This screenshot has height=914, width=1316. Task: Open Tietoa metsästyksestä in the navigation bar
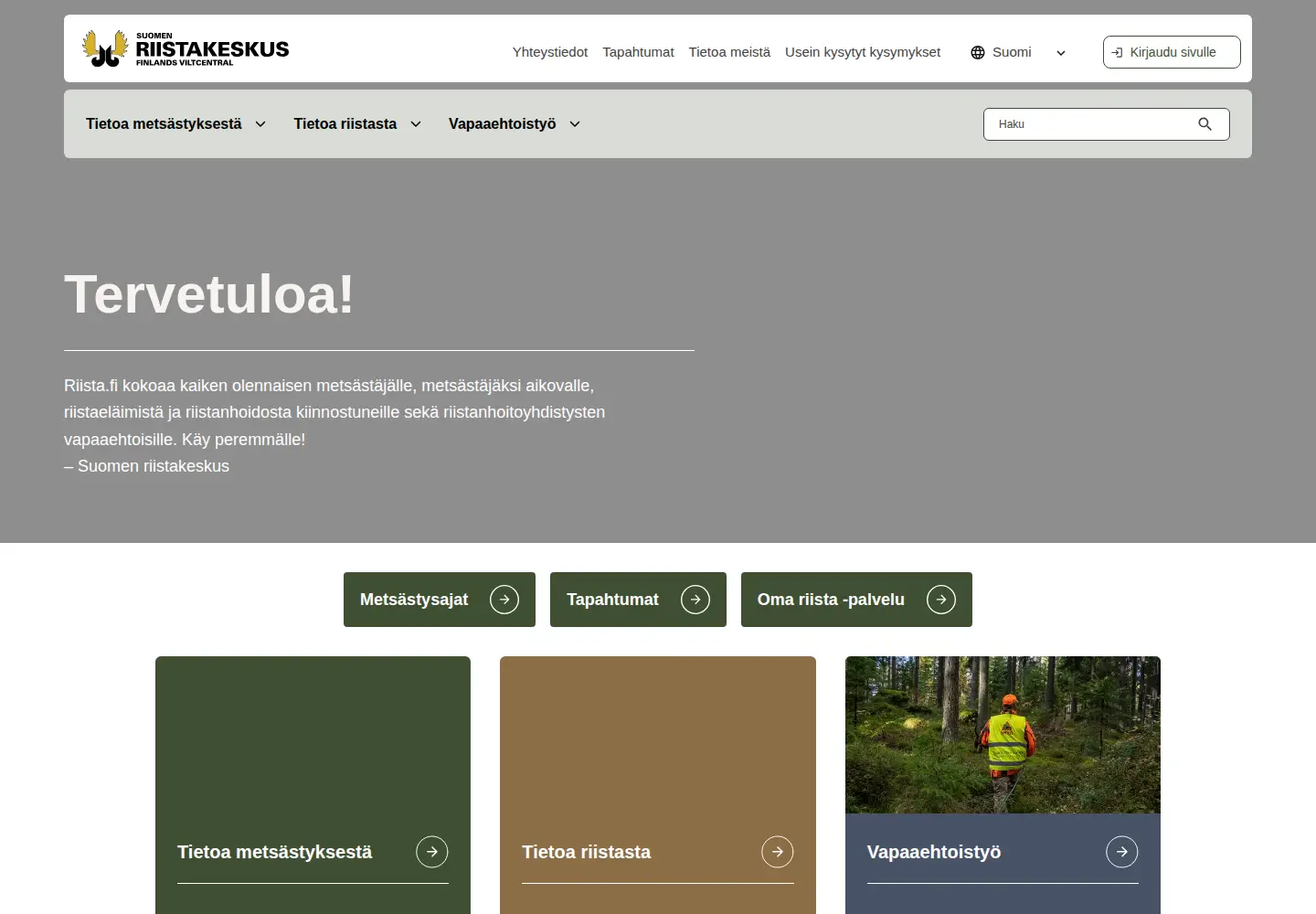[164, 123]
